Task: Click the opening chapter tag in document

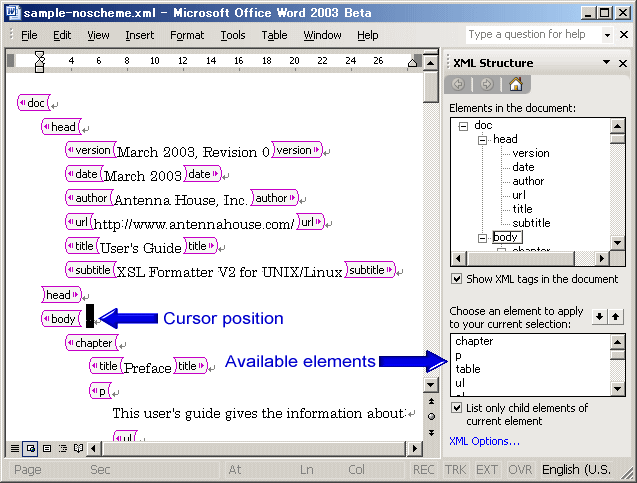Action: coord(92,342)
